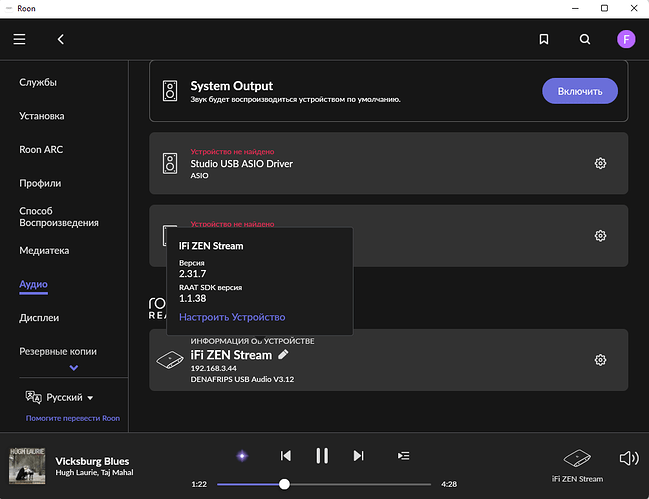Edit iFi ZEN Stream name with pencil
This screenshot has height=499, width=649.
point(283,355)
